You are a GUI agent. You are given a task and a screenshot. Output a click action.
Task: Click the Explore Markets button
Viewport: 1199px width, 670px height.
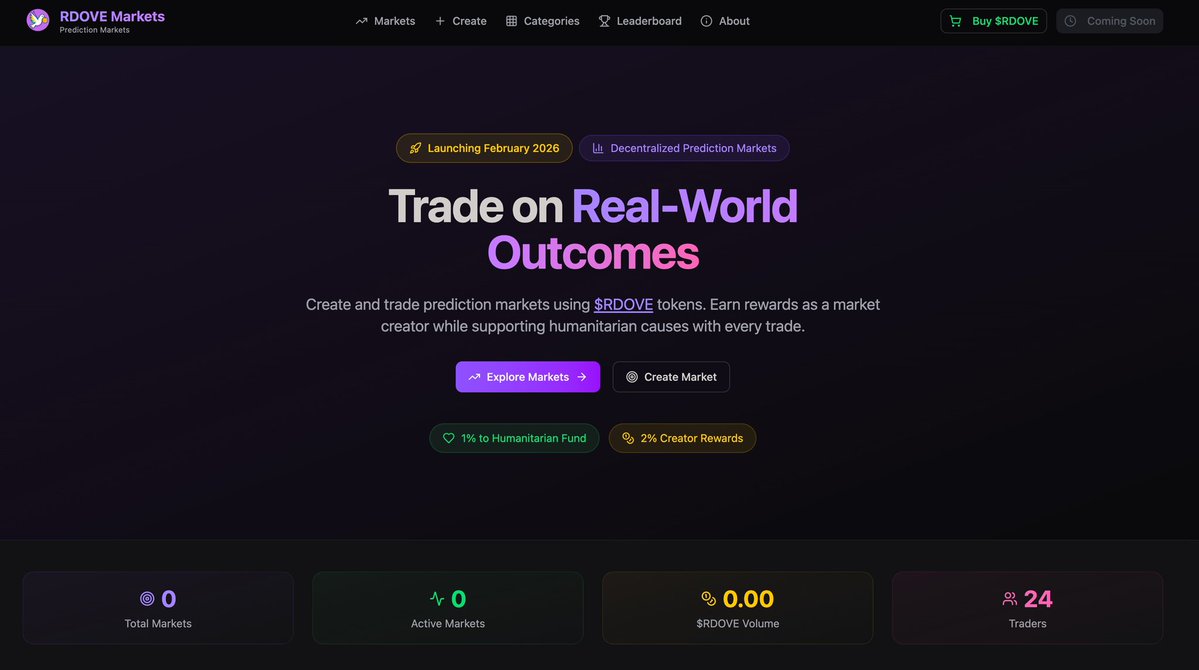tap(528, 377)
